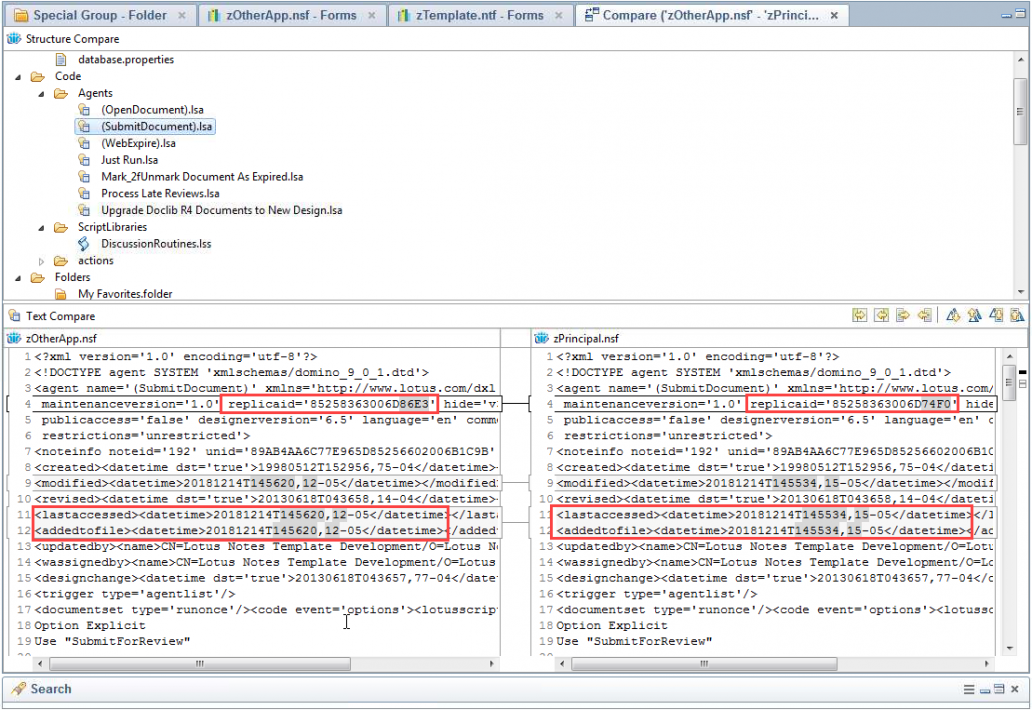Go to next change icon
The height and width of the screenshot is (710, 1032).
point(996,316)
